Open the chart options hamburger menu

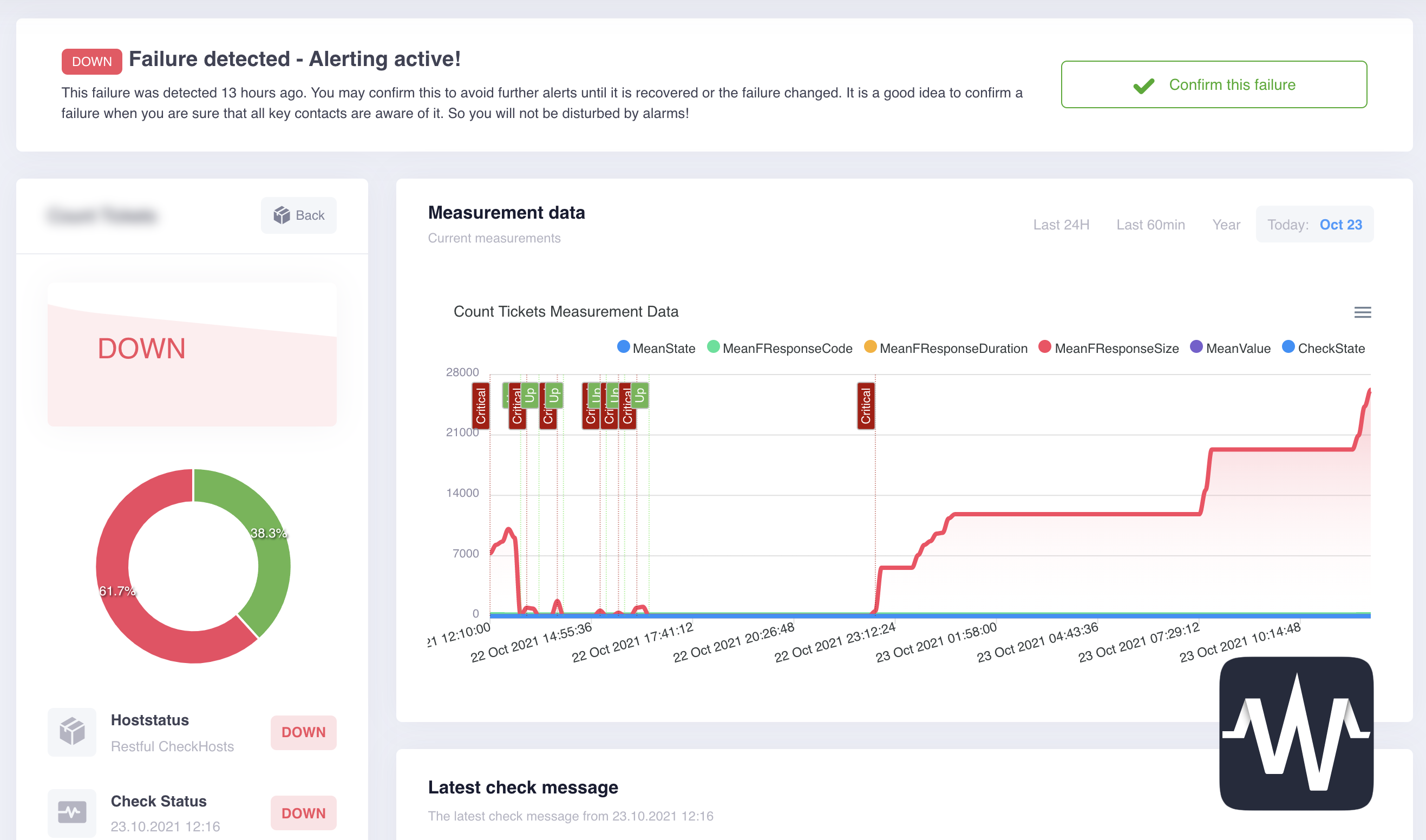[x=1362, y=312]
